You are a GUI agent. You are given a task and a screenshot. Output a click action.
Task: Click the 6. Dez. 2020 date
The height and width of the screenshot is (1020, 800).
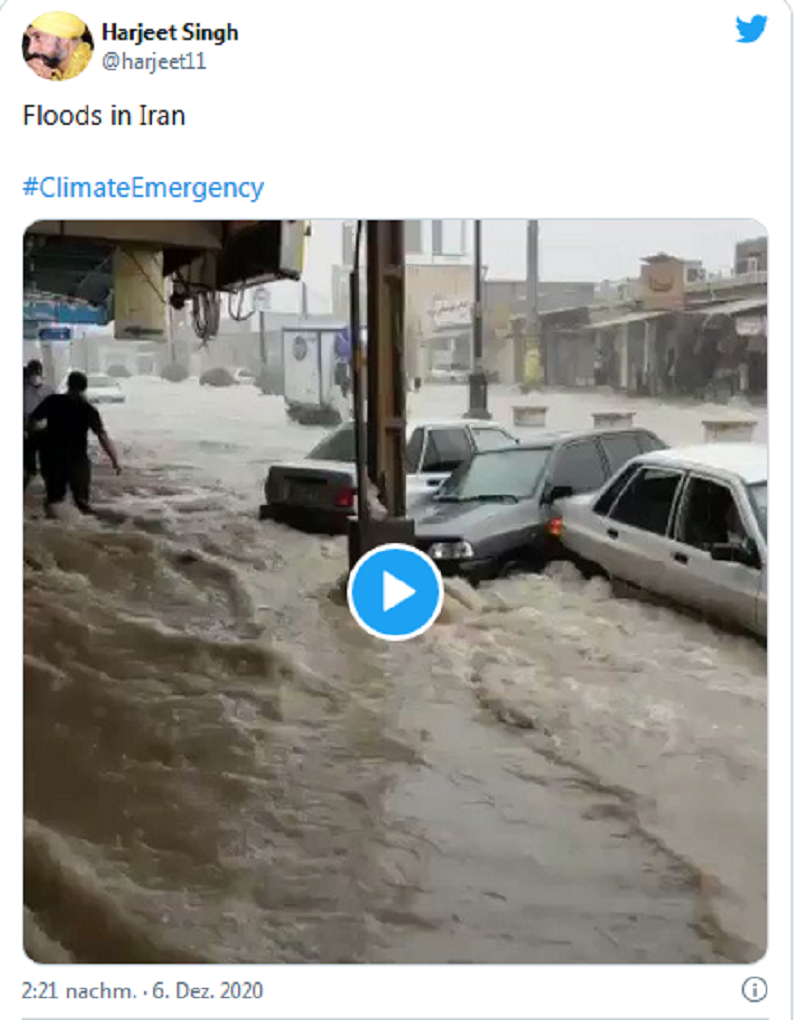tap(207, 991)
